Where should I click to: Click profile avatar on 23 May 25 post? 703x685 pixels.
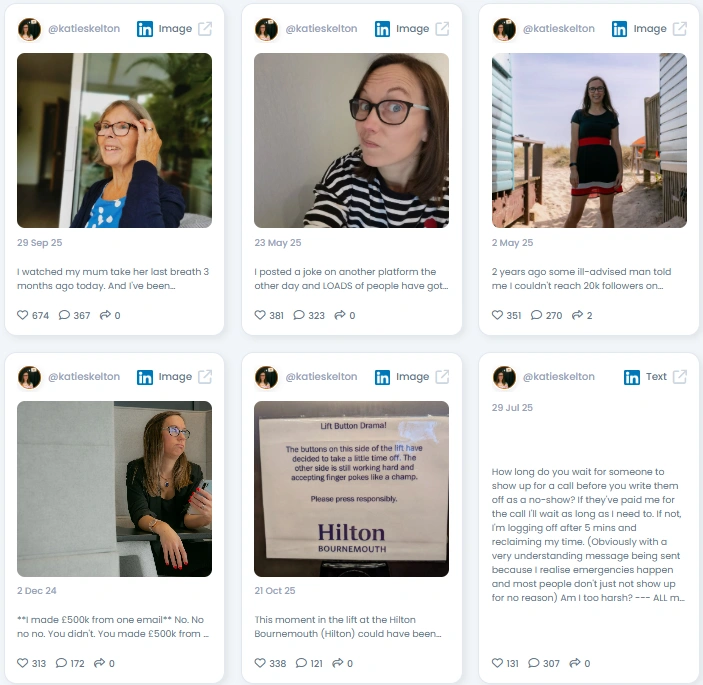[266, 29]
